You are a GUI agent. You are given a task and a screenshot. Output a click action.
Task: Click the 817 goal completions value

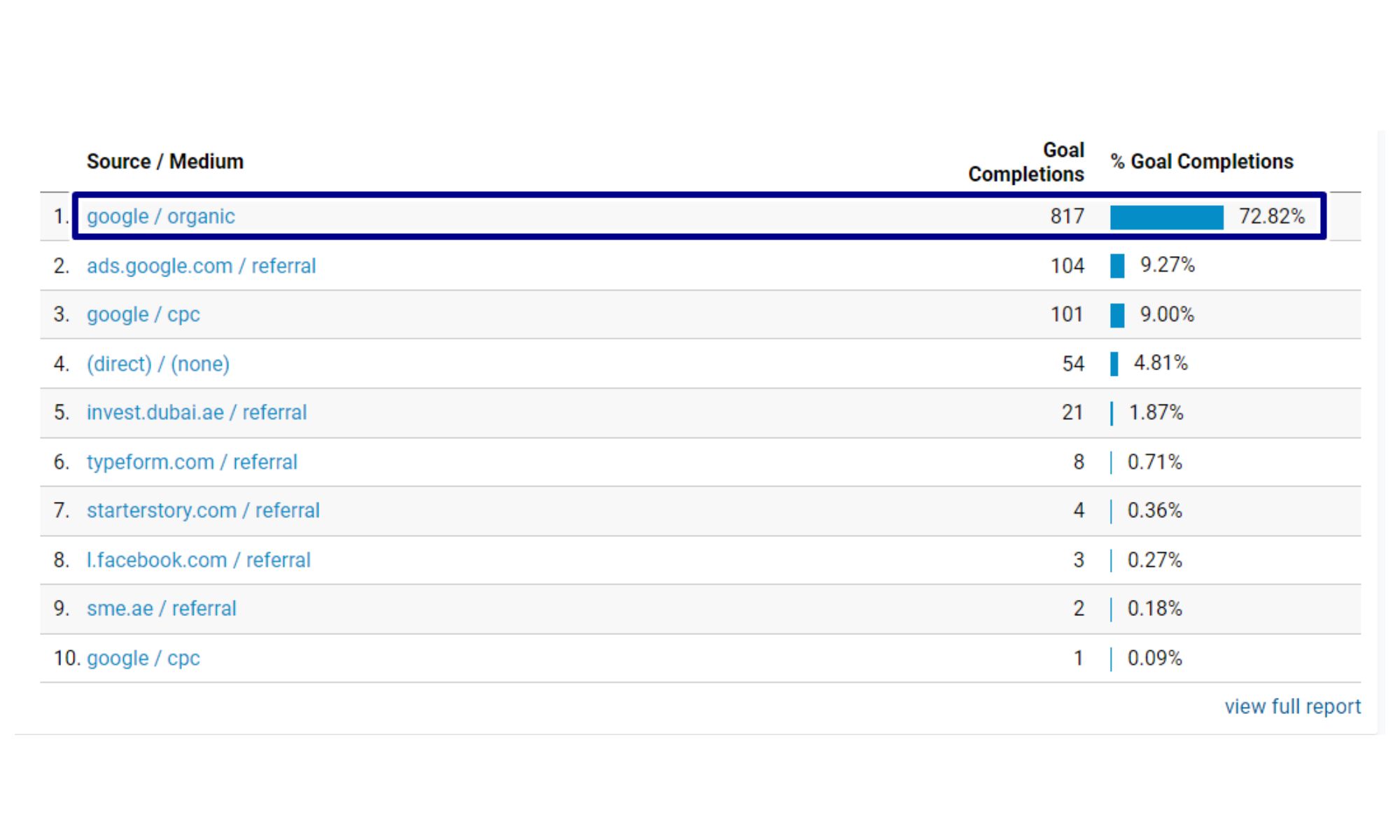(1067, 216)
